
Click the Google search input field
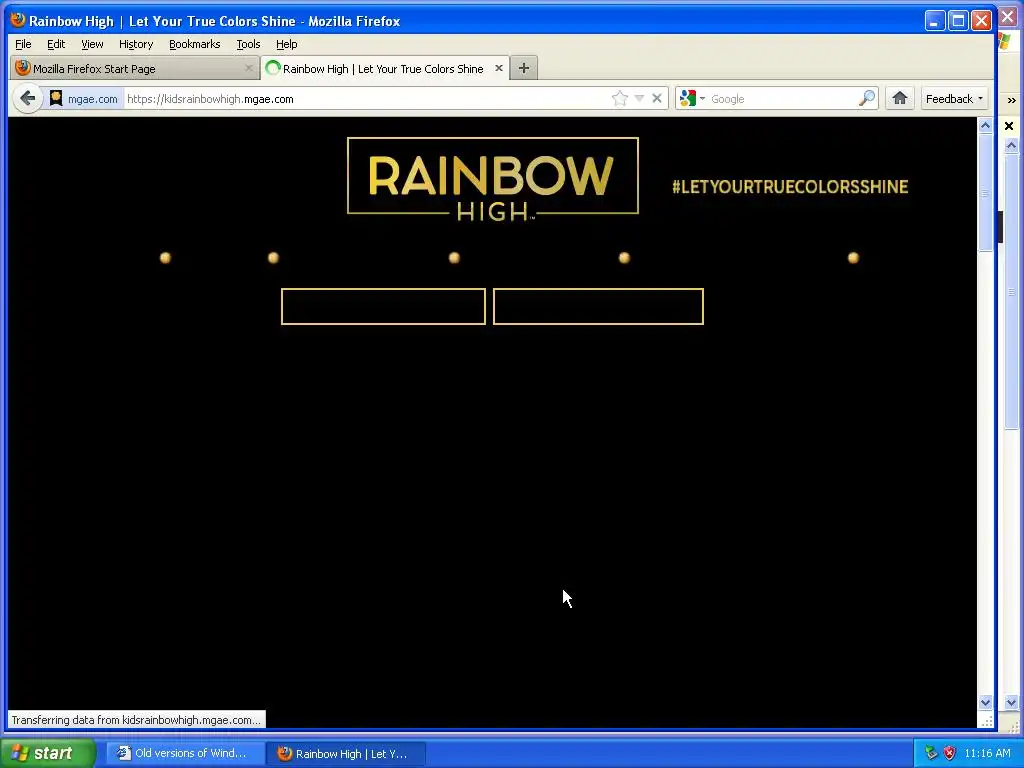click(x=782, y=99)
